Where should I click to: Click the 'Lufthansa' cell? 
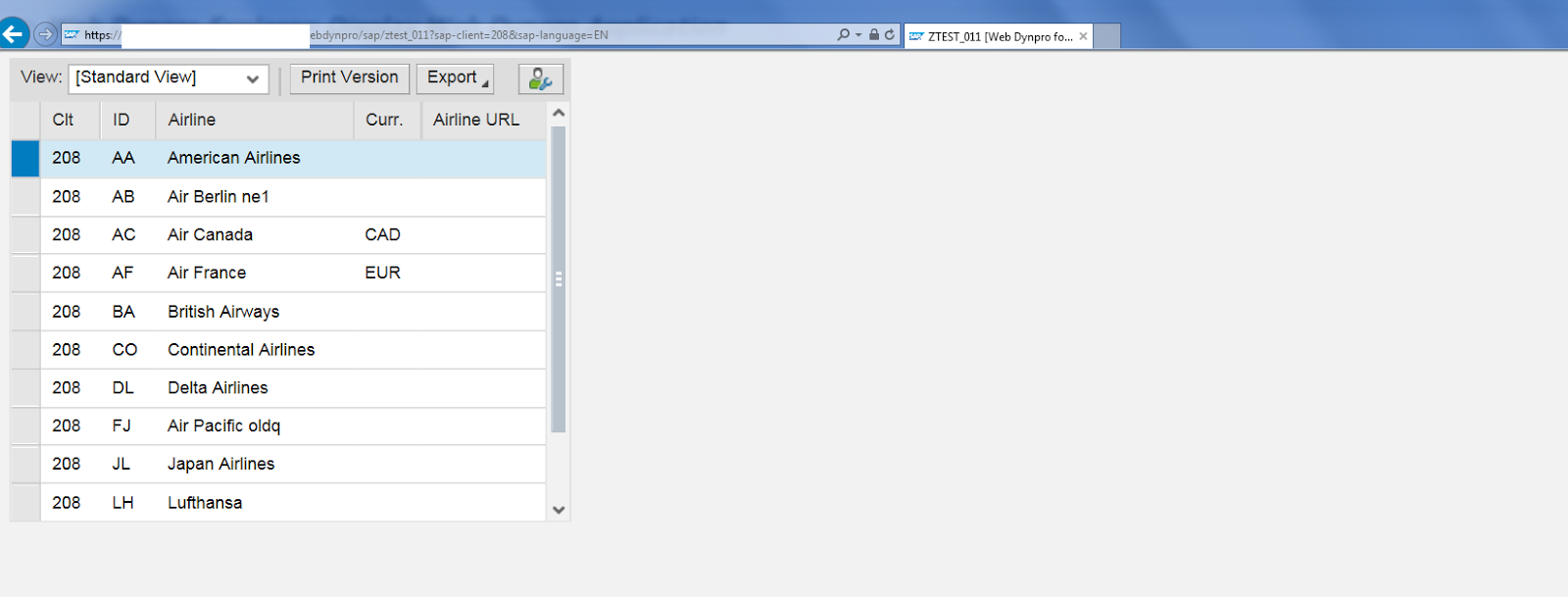pos(255,503)
